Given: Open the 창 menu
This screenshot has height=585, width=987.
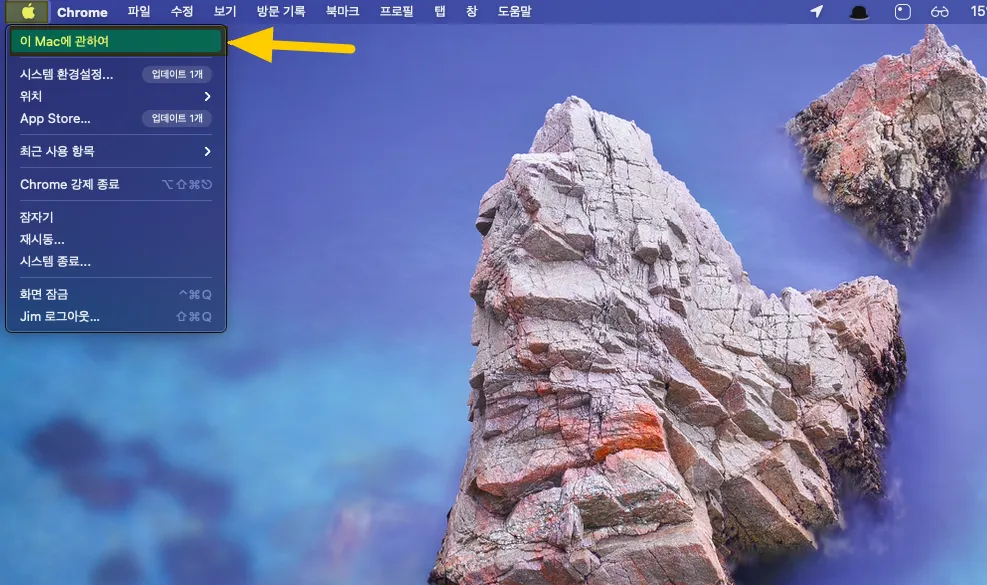Looking at the screenshot, I should pyautogui.click(x=471, y=11).
